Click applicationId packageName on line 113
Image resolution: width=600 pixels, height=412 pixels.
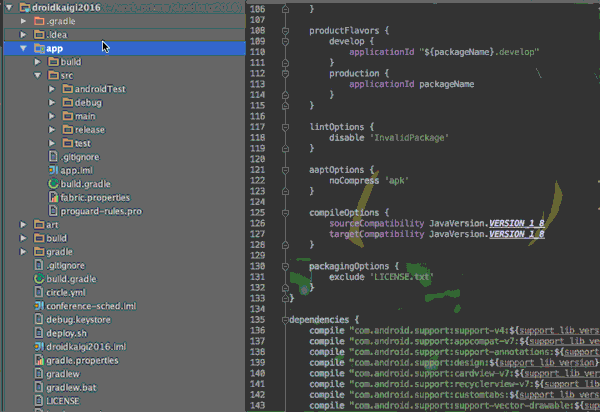pos(412,84)
